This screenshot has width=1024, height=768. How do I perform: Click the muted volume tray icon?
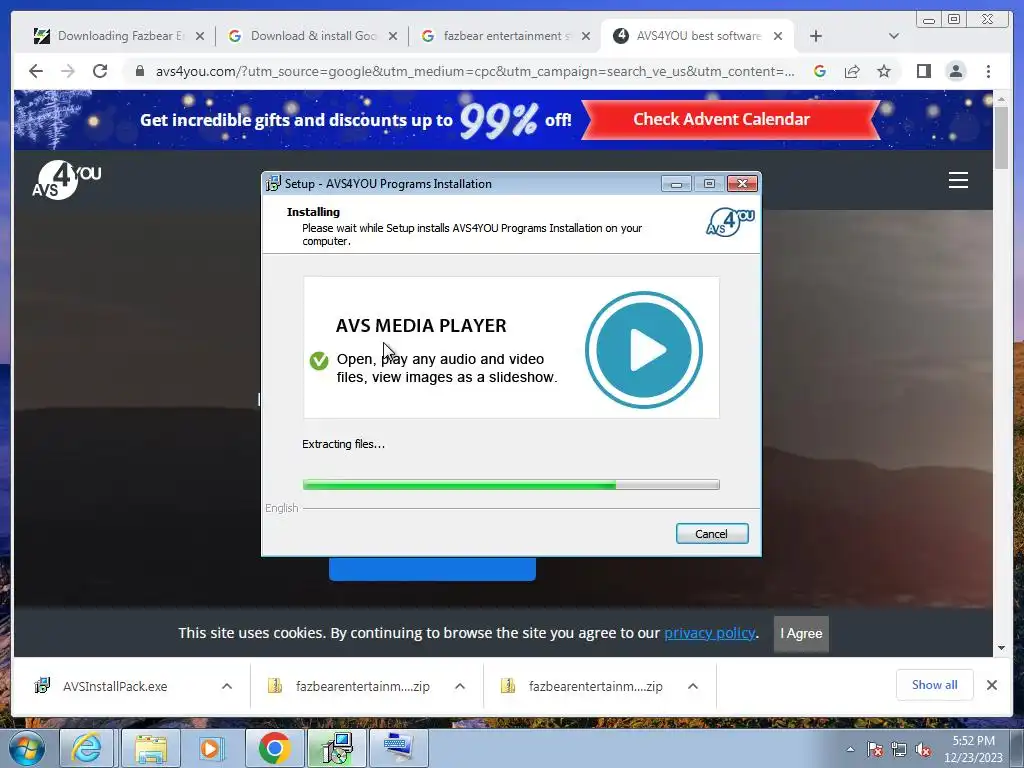(x=923, y=750)
